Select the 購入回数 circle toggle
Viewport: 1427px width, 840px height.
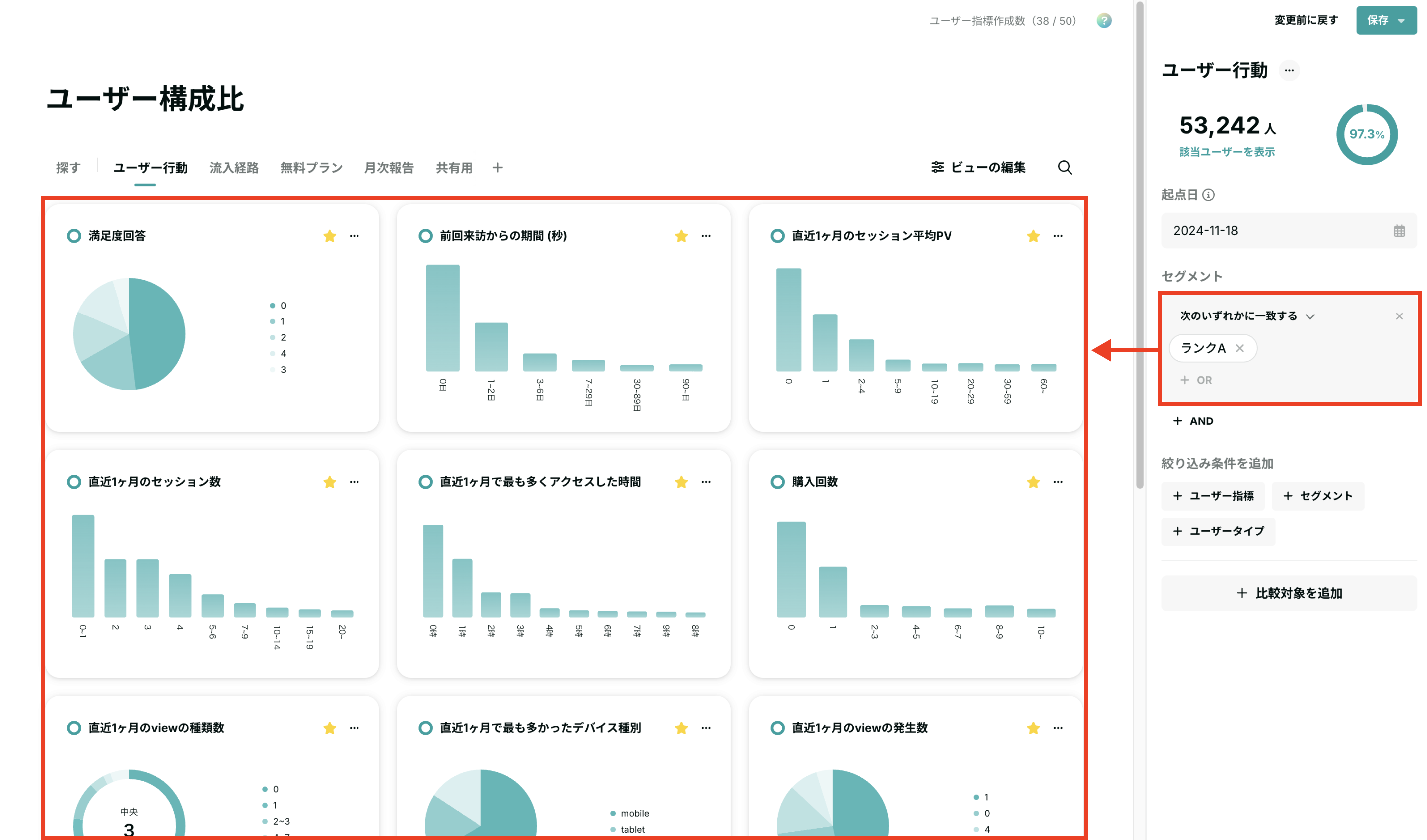[778, 482]
